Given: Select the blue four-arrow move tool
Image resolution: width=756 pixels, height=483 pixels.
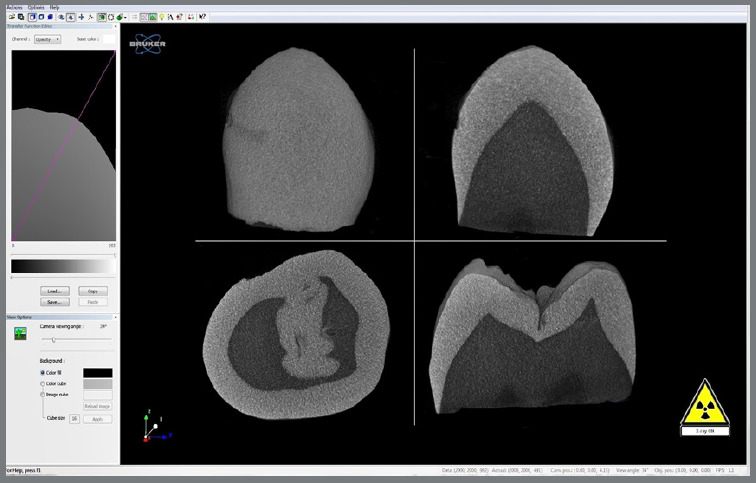Looking at the screenshot, I should [81, 17].
